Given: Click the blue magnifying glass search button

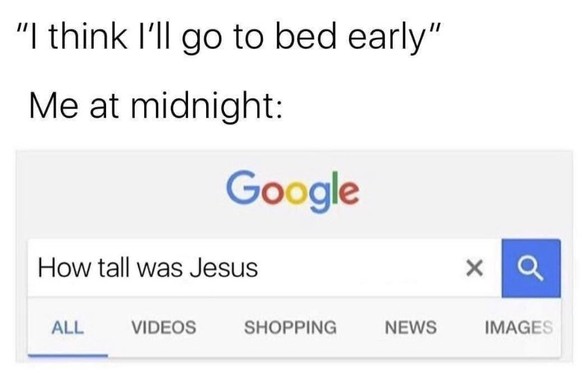Looking at the screenshot, I should [x=531, y=268].
